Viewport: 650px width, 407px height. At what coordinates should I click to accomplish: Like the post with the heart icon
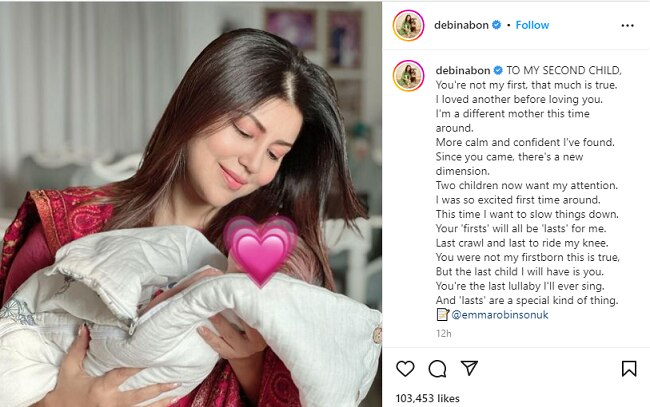point(405,368)
